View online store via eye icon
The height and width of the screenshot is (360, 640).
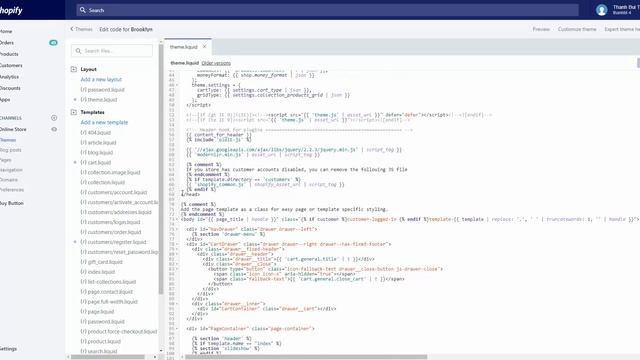(54, 129)
